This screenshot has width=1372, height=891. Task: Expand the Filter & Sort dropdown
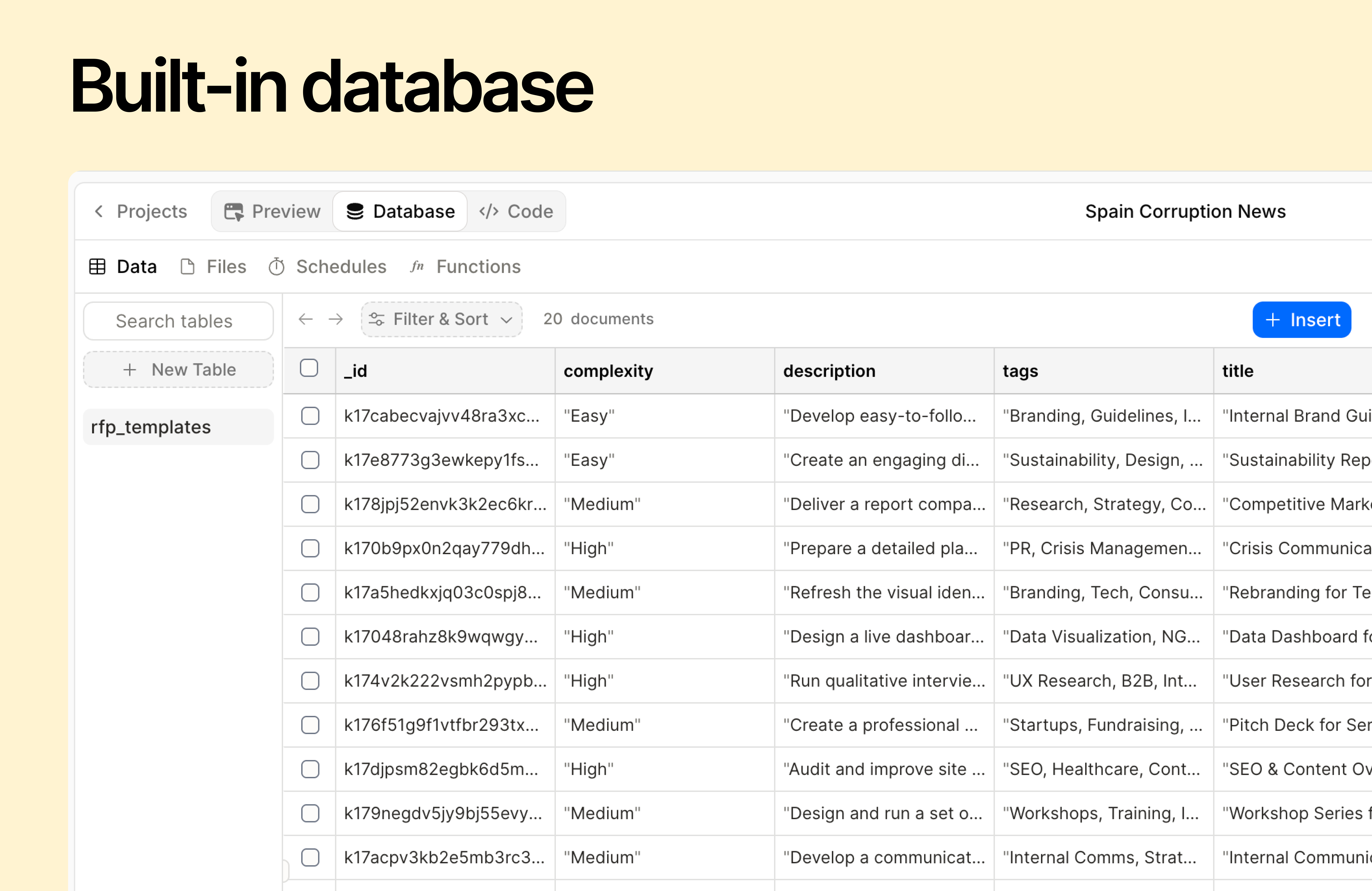tap(506, 320)
